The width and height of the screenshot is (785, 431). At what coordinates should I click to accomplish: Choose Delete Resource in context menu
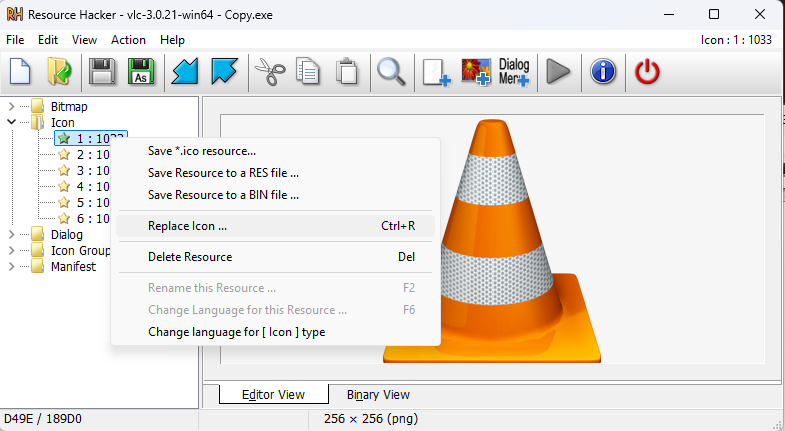tap(275, 257)
